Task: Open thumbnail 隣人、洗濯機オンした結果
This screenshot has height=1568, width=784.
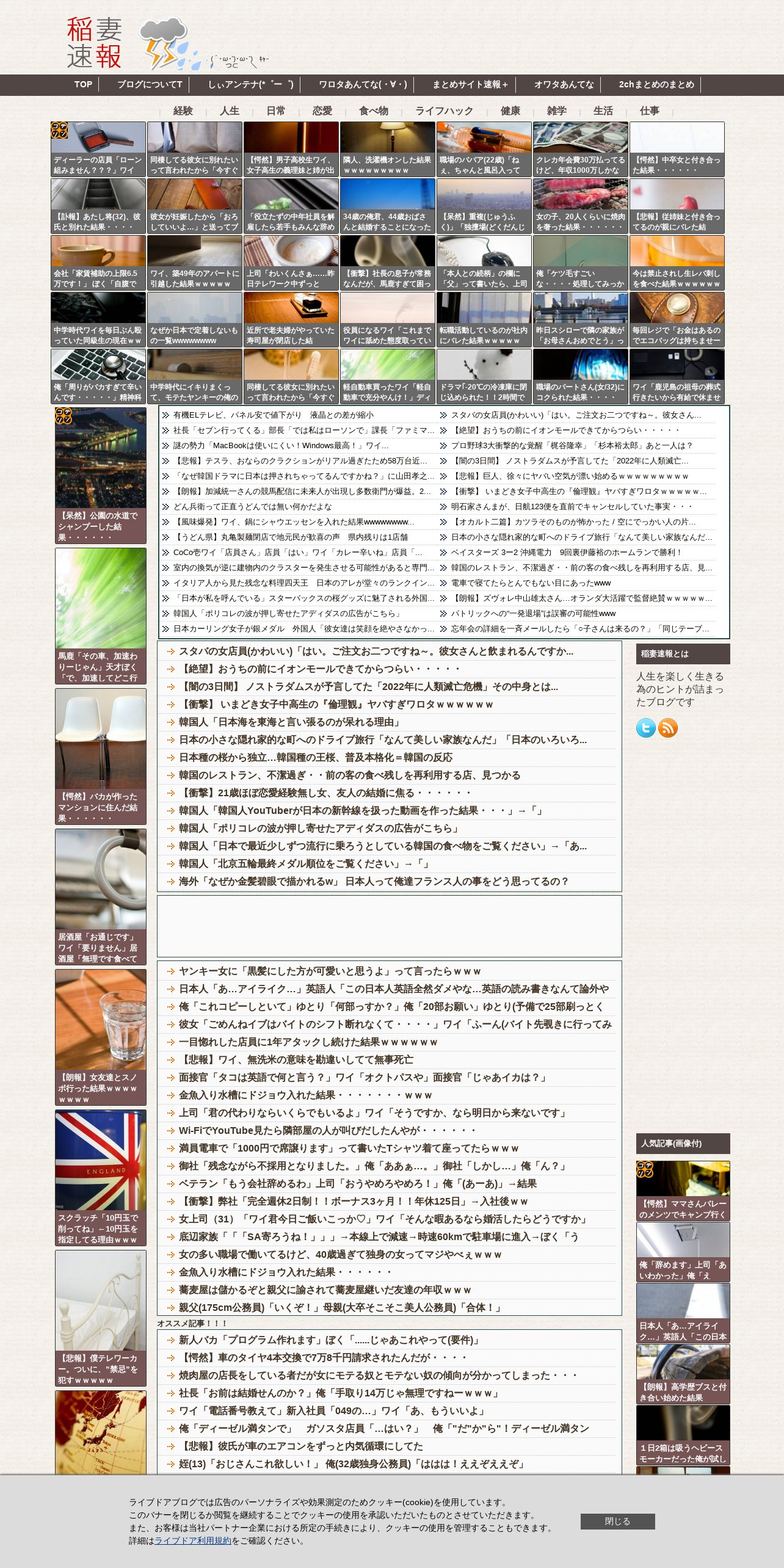Action: coord(388,149)
